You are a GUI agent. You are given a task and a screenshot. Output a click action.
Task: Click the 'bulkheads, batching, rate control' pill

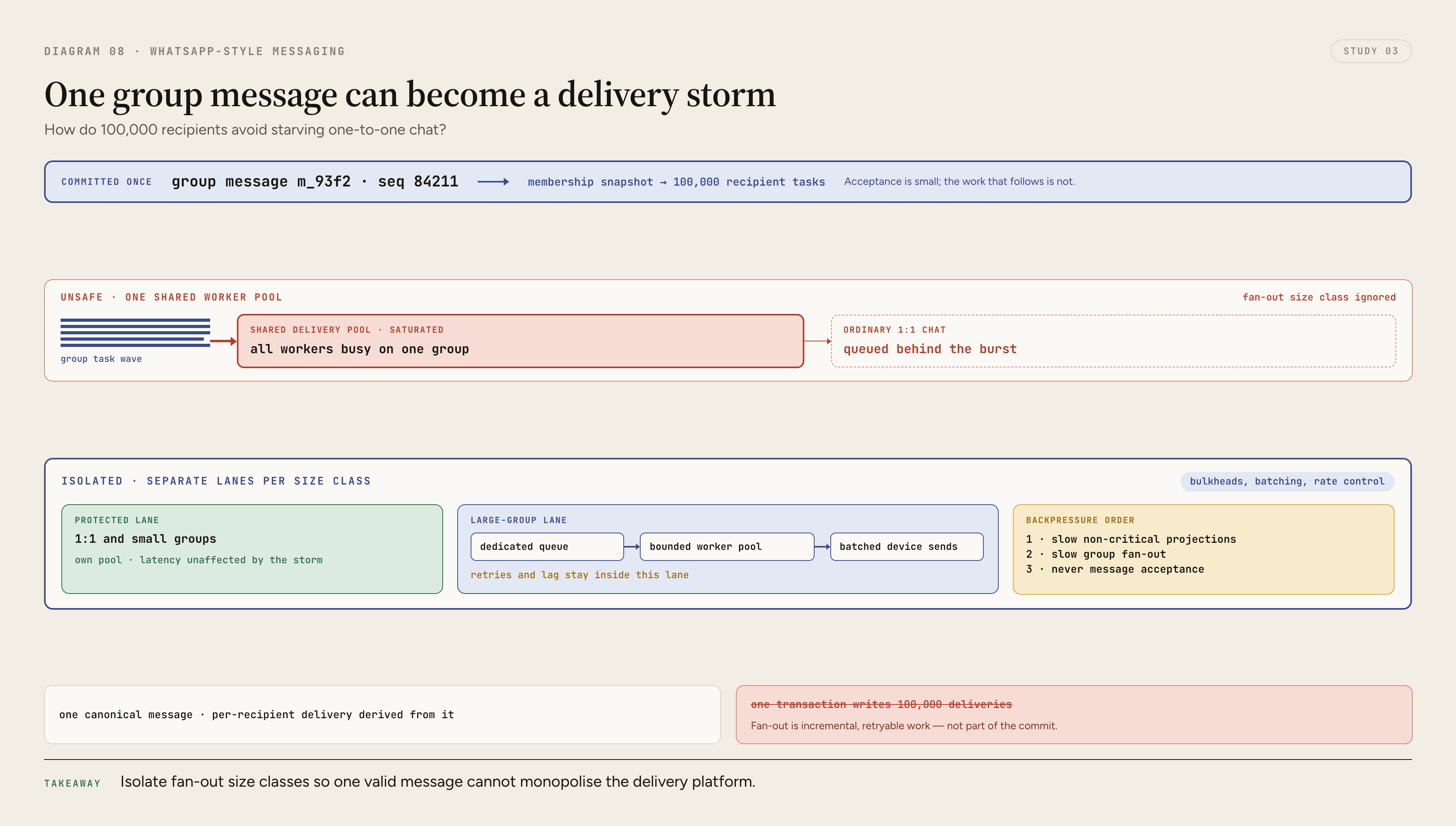1287,482
